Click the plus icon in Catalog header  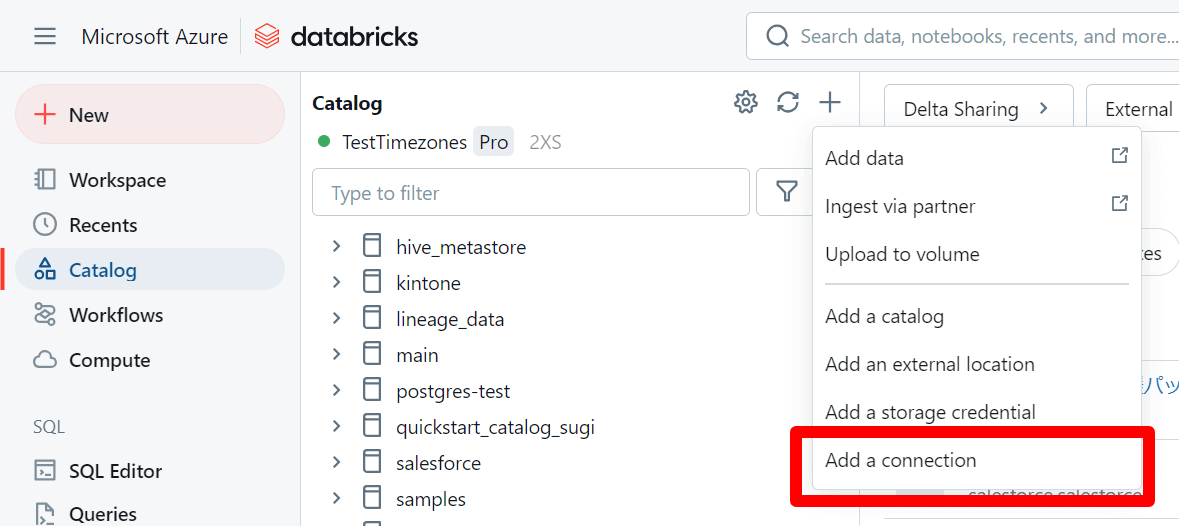click(x=829, y=102)
